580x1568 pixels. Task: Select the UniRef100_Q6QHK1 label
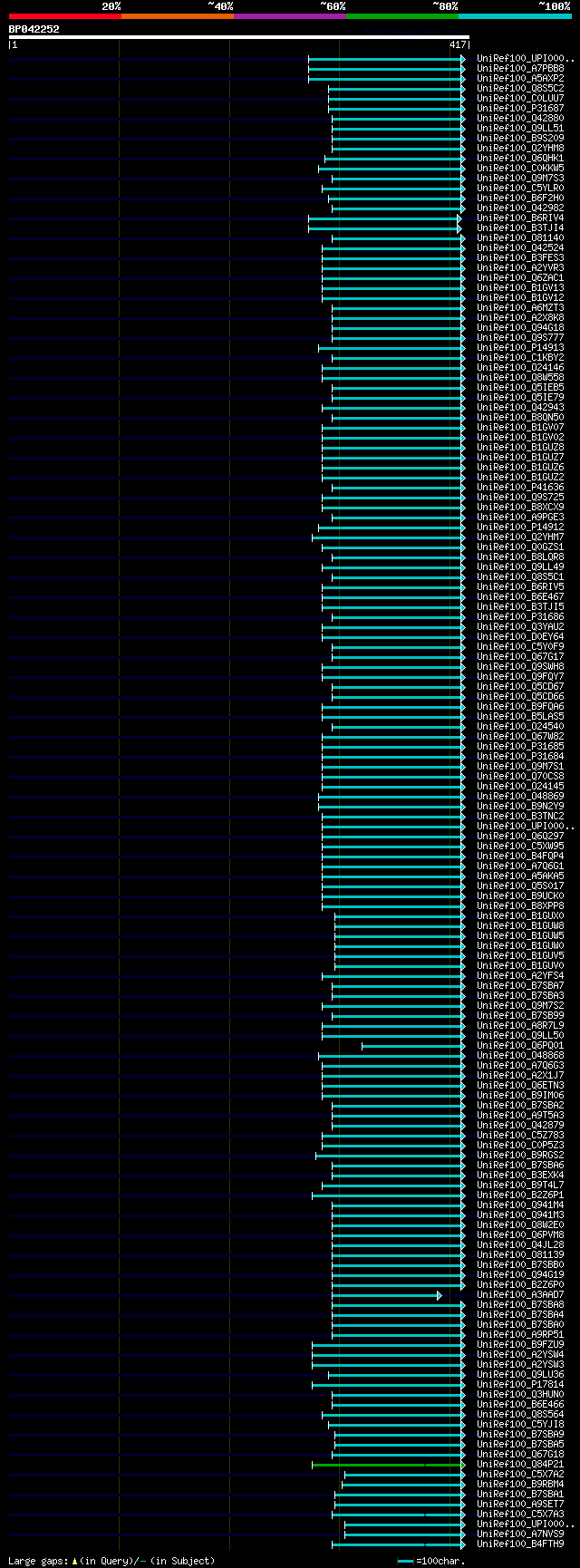tap(520, 158)
